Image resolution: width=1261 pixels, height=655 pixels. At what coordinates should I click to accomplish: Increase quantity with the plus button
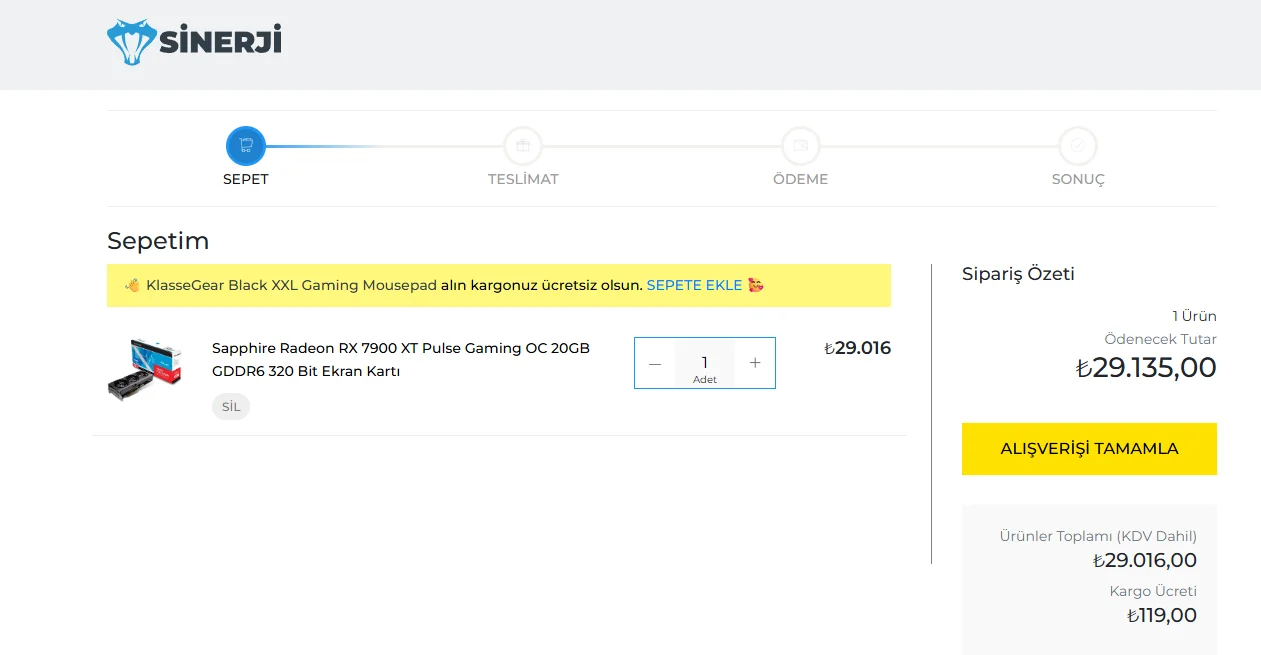[755, 363]
